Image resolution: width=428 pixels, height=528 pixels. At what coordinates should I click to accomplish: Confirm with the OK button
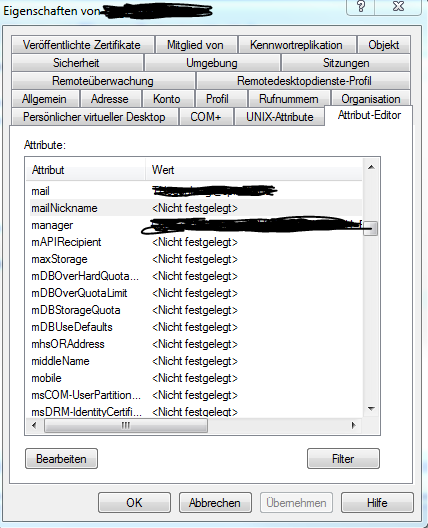click(x=134, y=503)
